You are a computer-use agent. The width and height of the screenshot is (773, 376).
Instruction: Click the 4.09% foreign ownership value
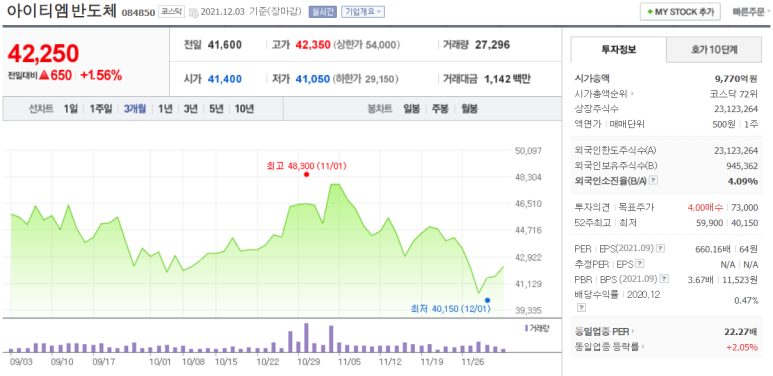point(743,181)
